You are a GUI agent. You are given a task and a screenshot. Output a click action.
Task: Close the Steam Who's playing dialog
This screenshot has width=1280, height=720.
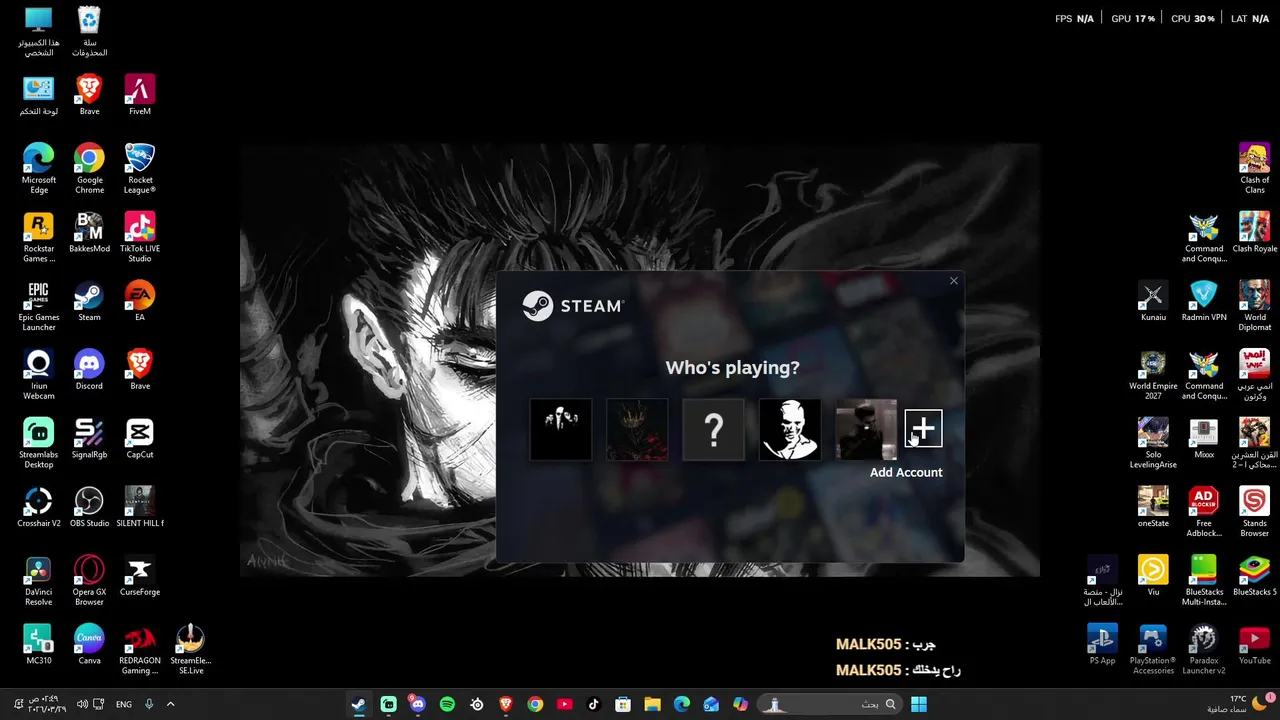(954, 281)
